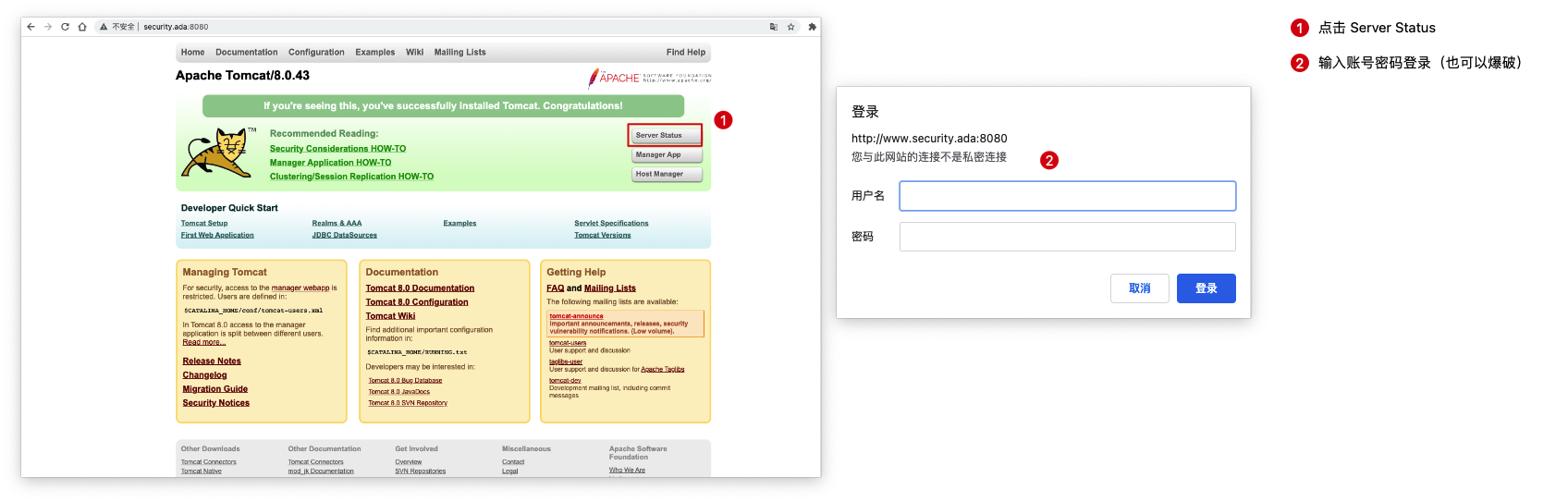Open the Documentation nav item
Screen dimensions: 1568x502
point(246,53)
